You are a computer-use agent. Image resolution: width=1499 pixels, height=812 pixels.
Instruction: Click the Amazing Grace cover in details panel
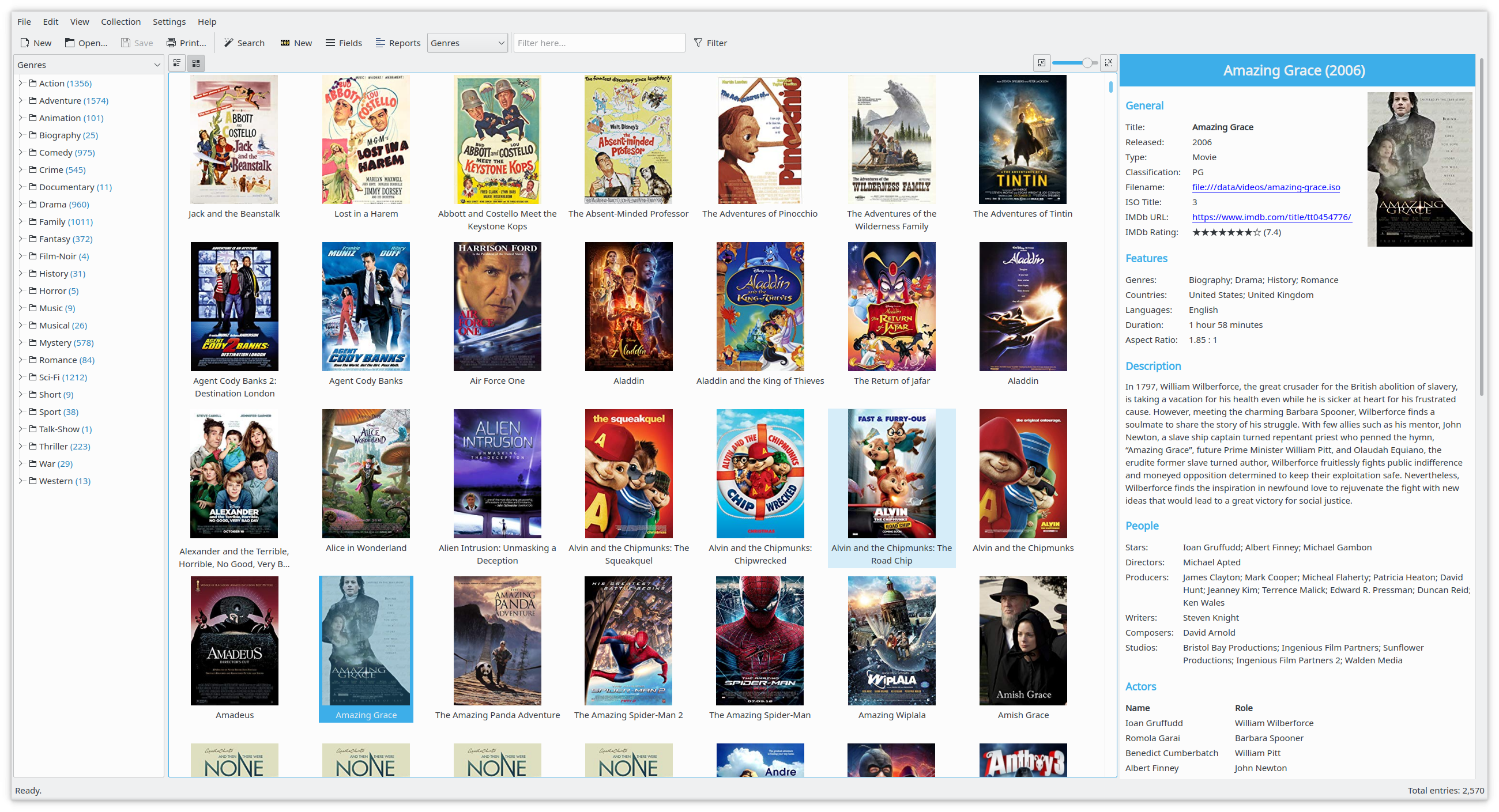coord(1419,169)
